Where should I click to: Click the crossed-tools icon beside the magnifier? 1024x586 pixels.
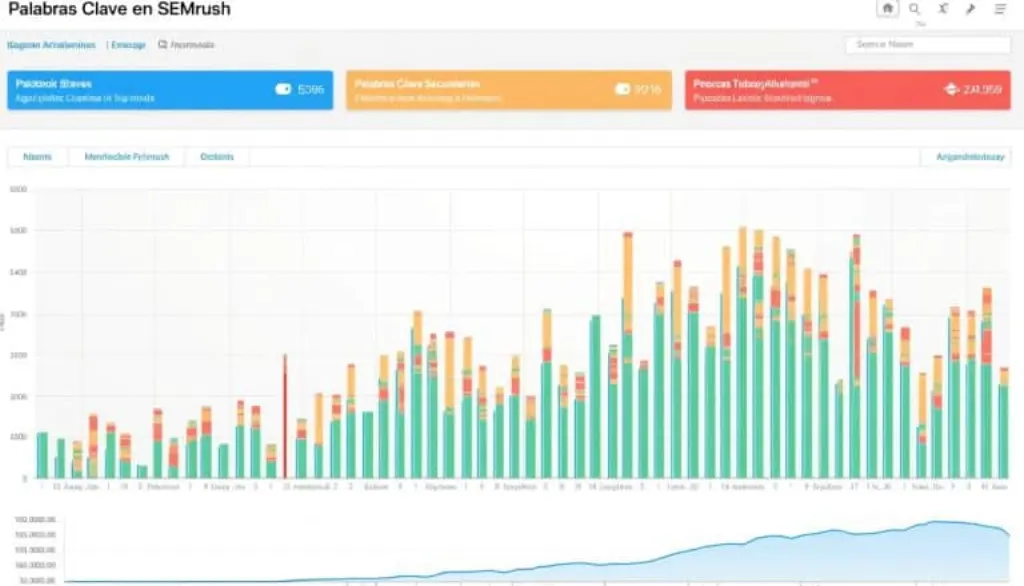[943, 8]
